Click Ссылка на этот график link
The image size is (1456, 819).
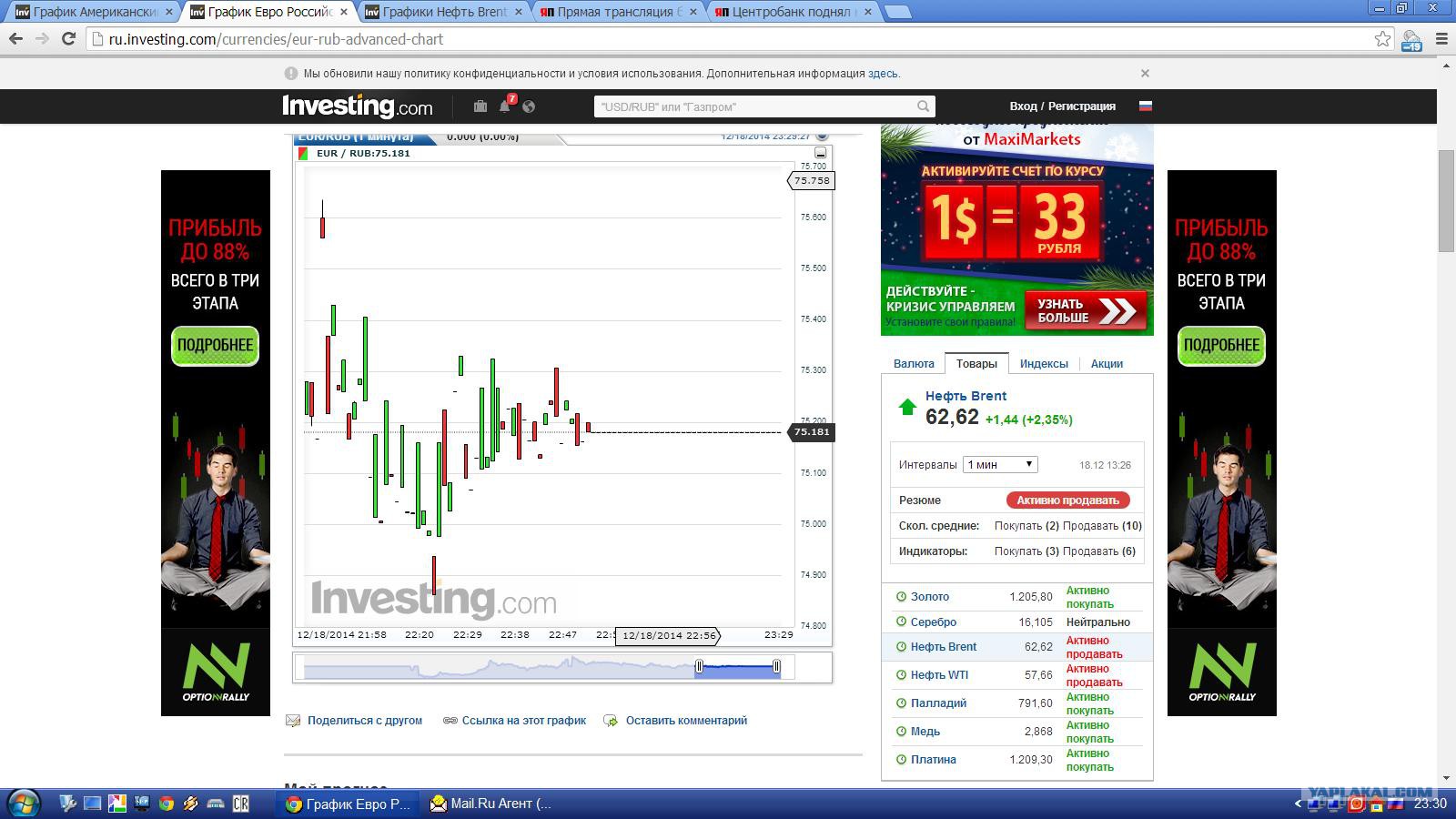pyautogui.click(x=524, y=721)
